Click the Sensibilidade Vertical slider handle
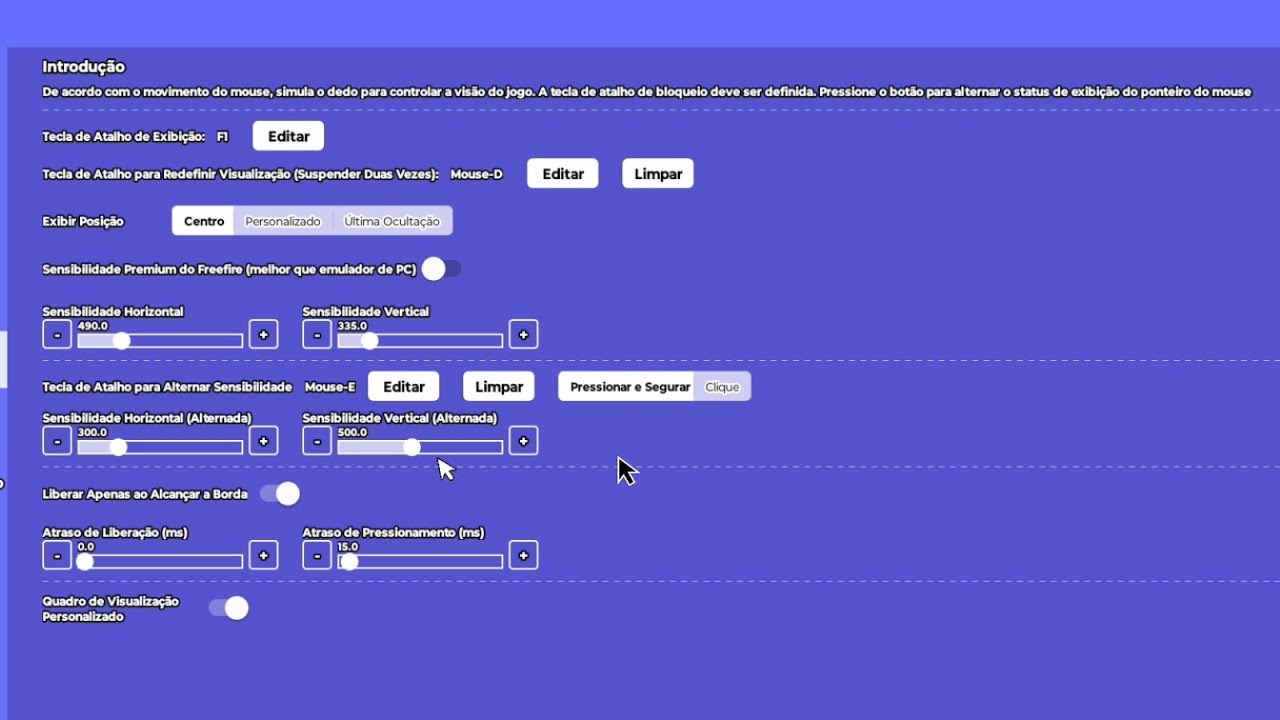Viewport: 1280px width, 720px height. click(x=369, y=341)
